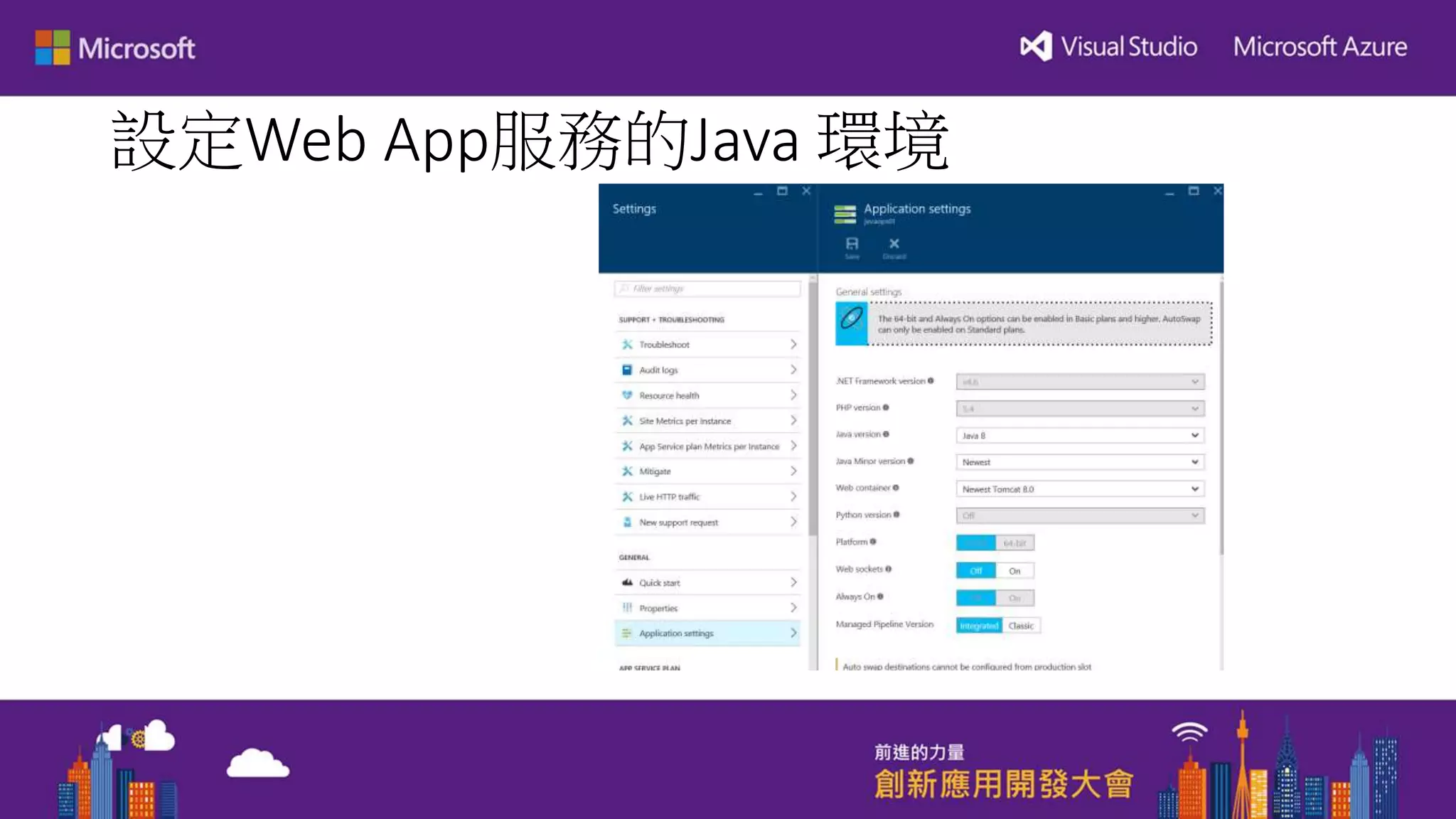Open New support request item
The width and height of the screenshot is (1456, 819).
(707, 523)
